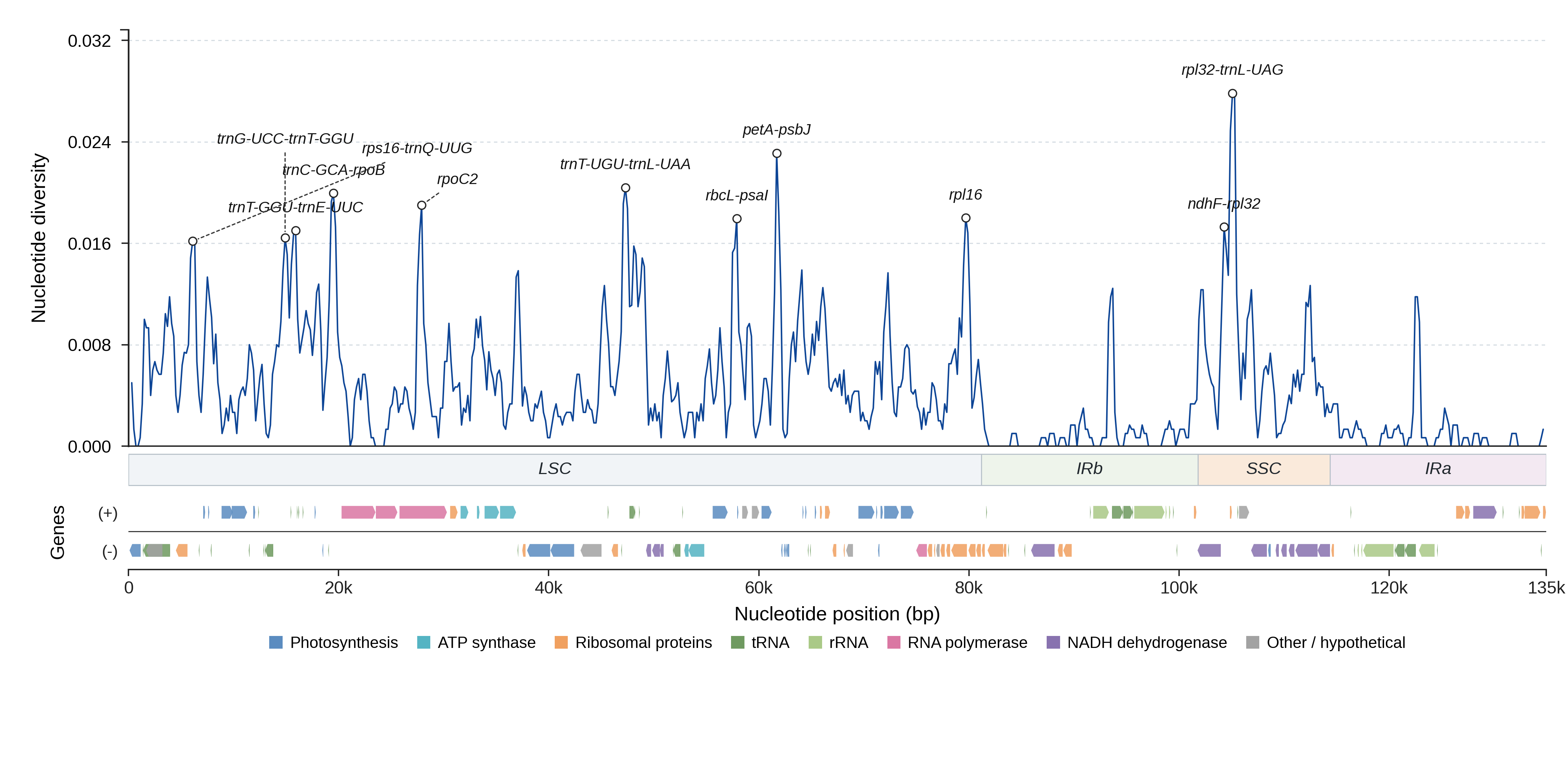
Task: Select the trnT-UGU-trnL-UAA peak marker
Action: tap(626, 188)
